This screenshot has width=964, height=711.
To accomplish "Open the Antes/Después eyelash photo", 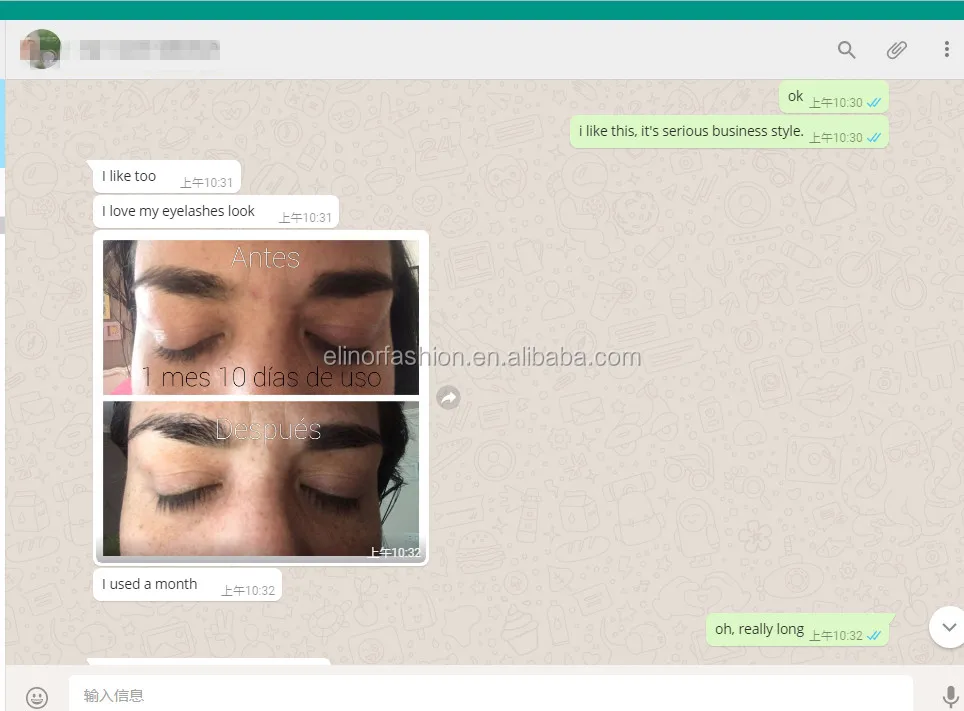I will [x=261, y=398].
